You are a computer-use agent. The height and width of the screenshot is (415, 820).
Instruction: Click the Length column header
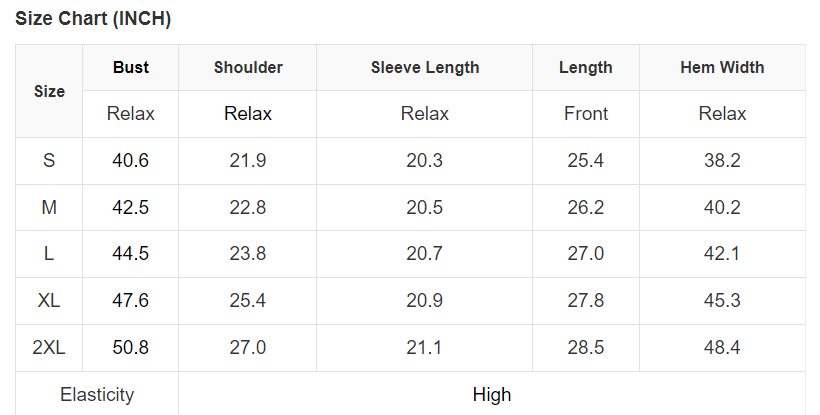586,68
